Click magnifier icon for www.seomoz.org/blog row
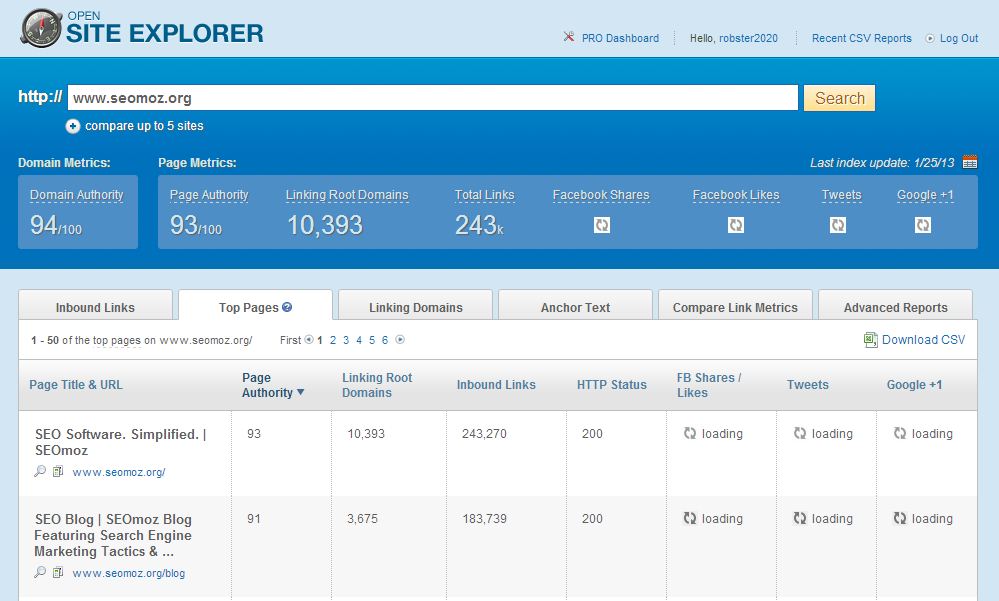This screenshot has width=999, height=601. (x=40, y=573)
